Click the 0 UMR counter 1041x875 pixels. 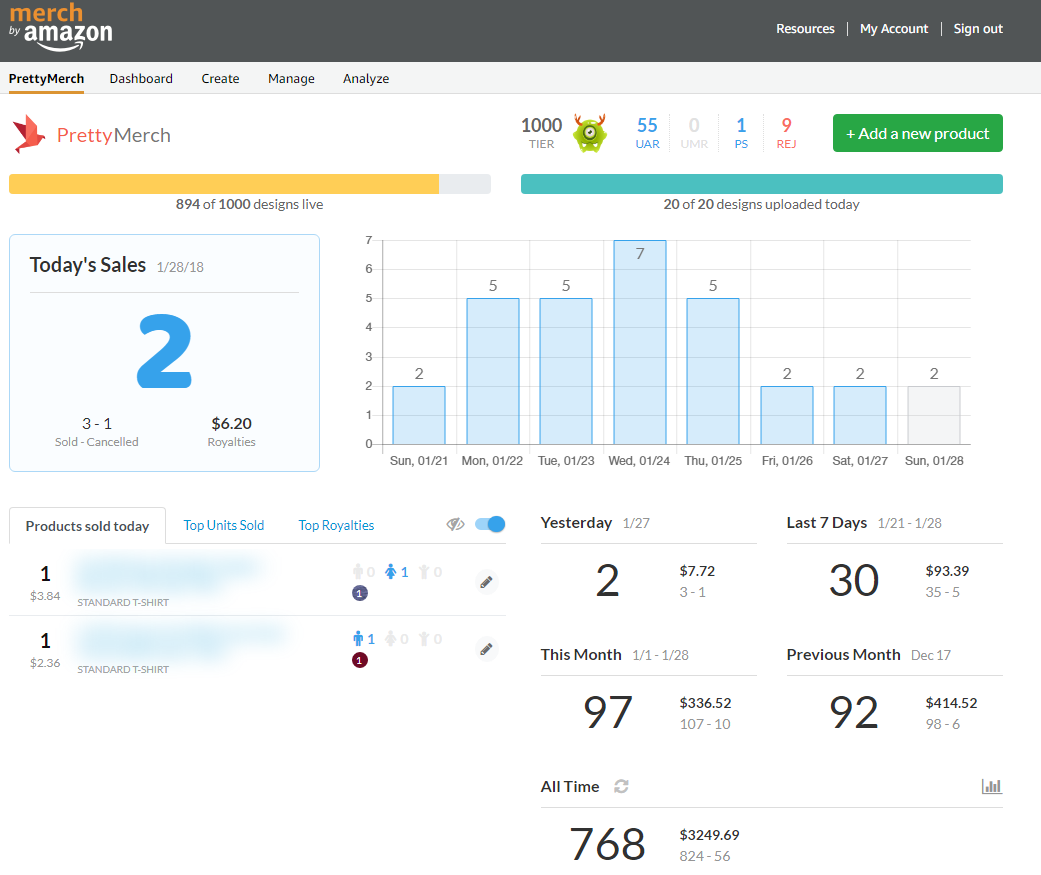pos(694,133)
